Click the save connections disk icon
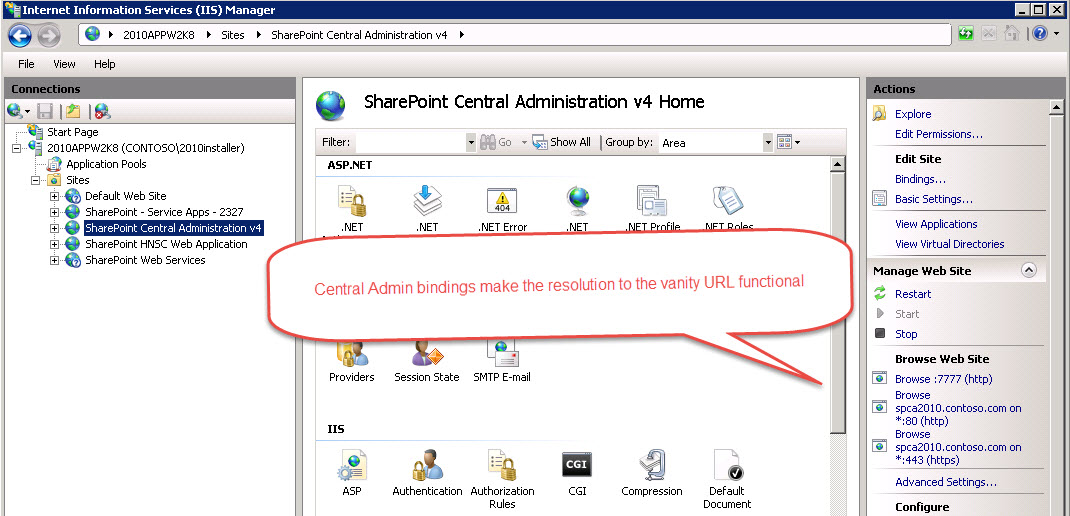The height and width of the screenshot is (516, 1070). click(x=45, y=111)
